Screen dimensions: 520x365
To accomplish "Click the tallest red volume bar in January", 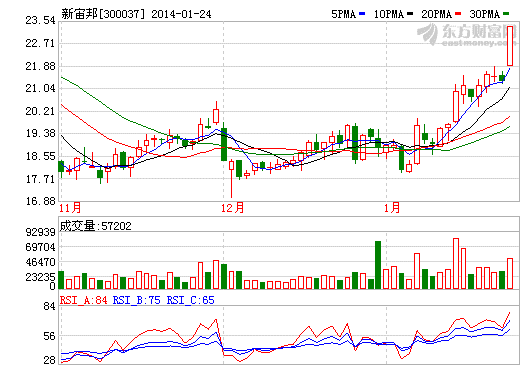I will coord(456,264).
